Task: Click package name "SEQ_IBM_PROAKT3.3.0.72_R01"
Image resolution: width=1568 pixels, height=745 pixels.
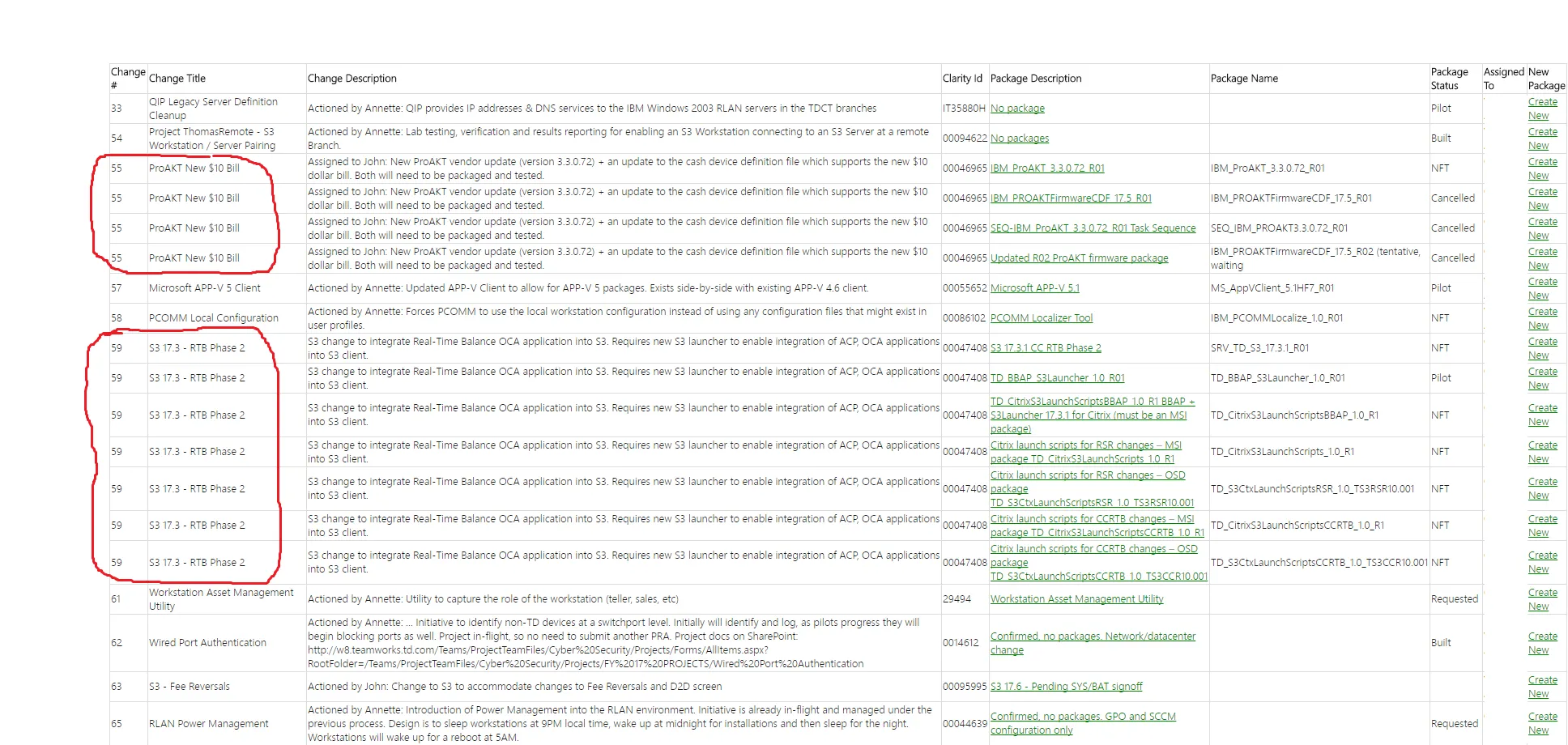Action: point(1280,228)
